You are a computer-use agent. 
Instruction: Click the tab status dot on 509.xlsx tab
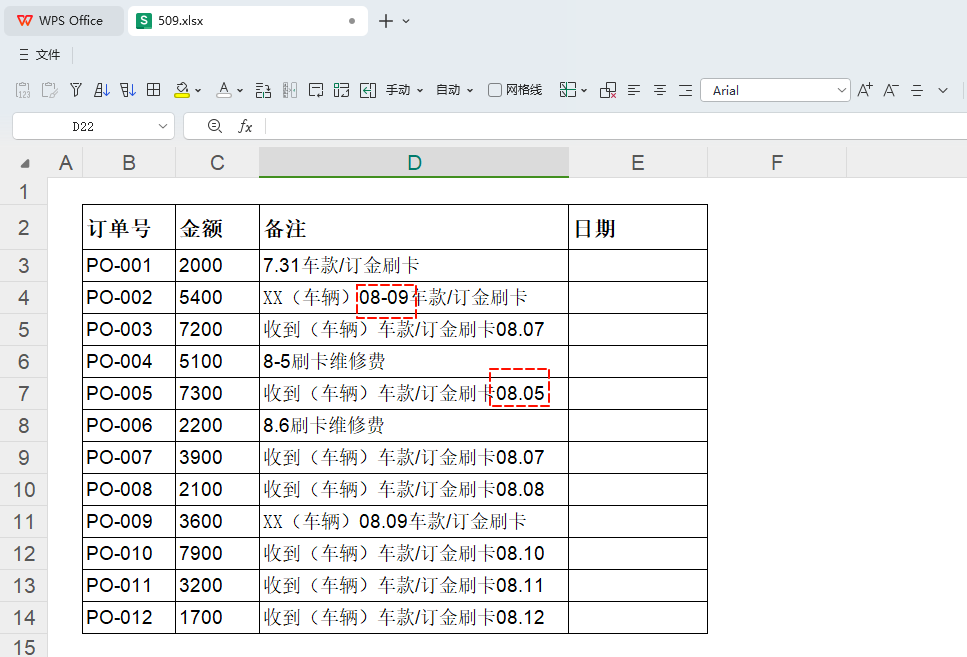pos(352,21)
